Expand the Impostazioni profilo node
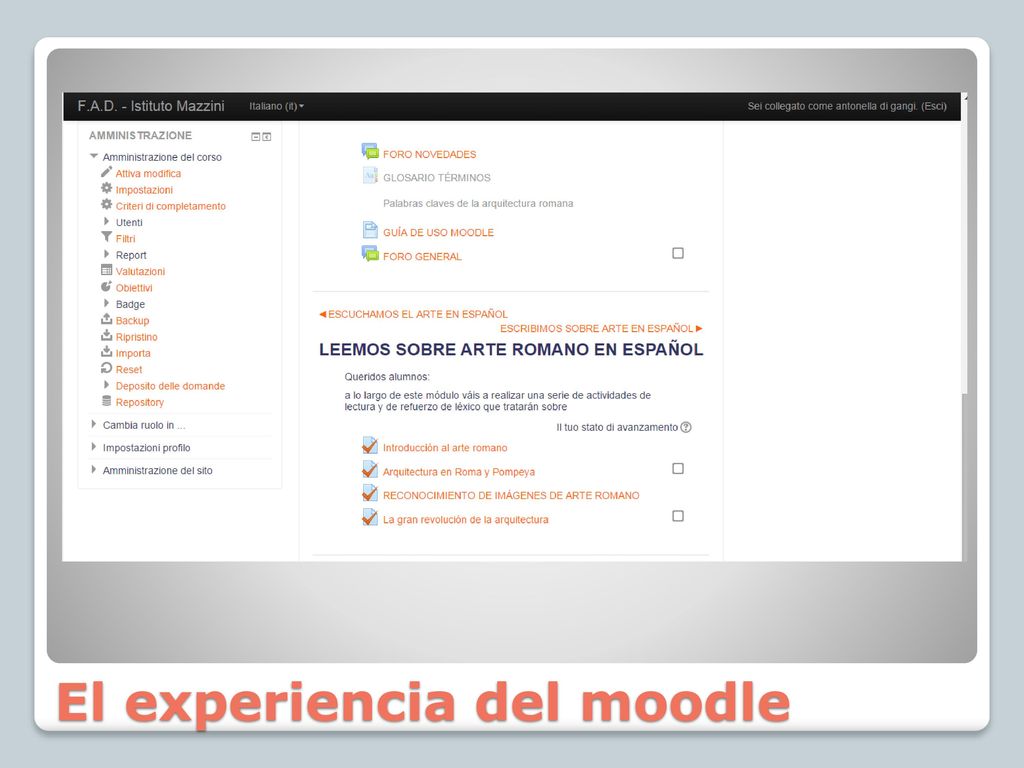 click(94, 447)
